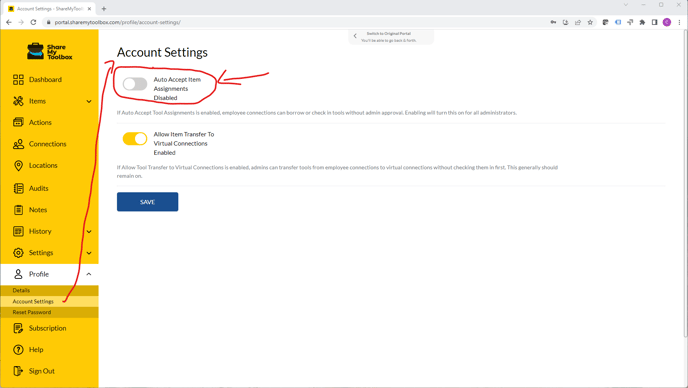Toggle the browser side panel icon
688x388 pixels.
[654, 22]
